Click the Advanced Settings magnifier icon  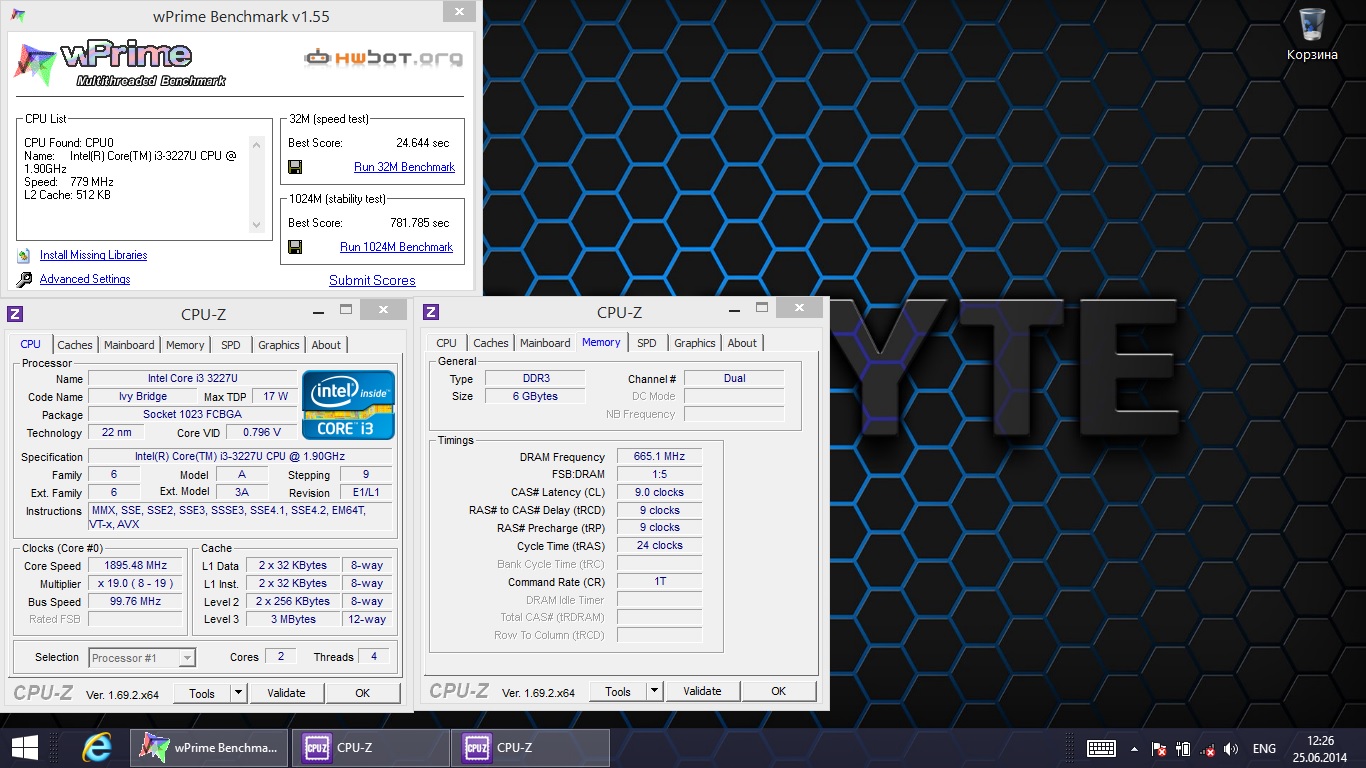24,280
